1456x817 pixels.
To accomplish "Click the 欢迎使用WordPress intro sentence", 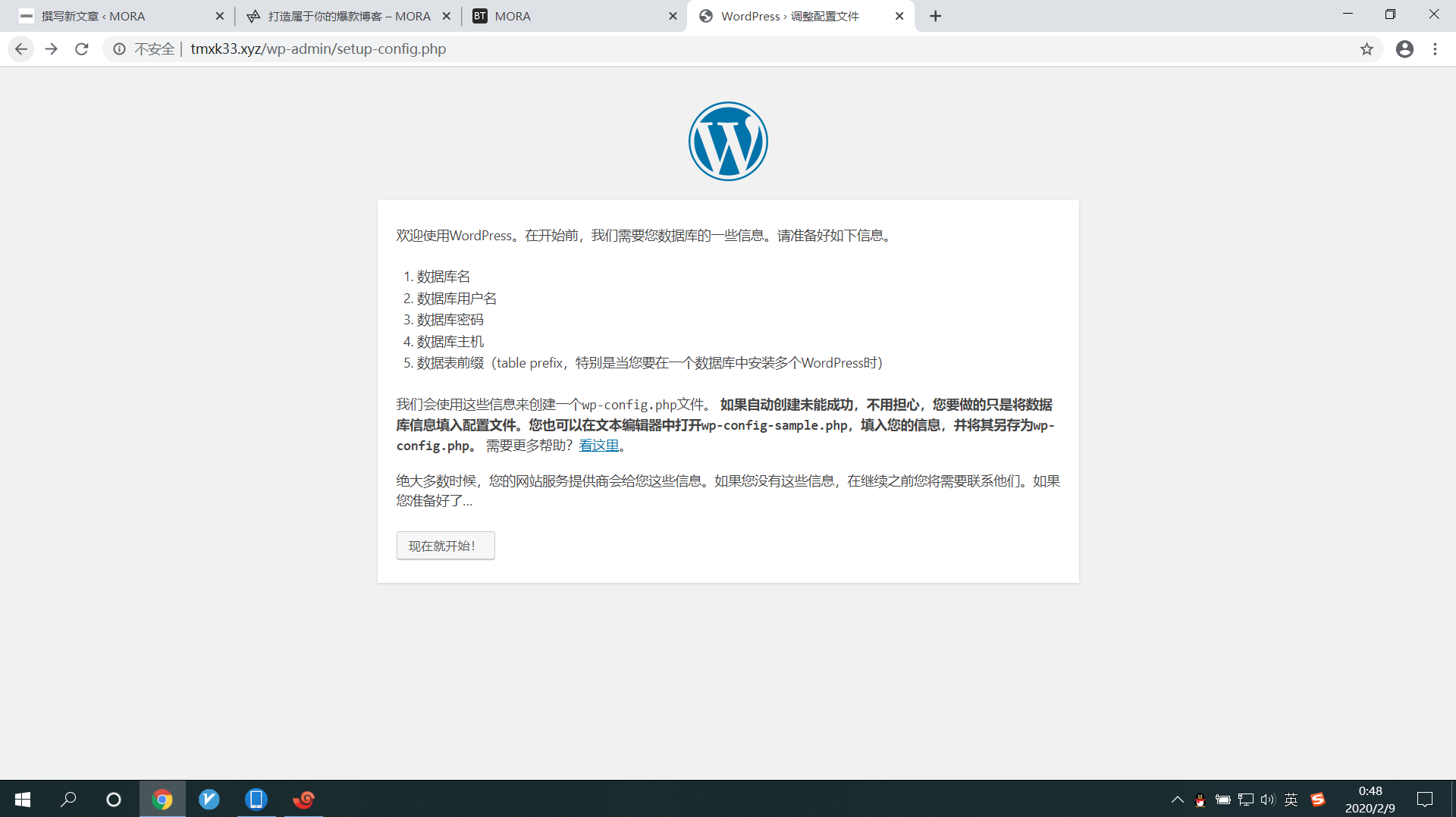I will pyautogui.click(x=646, y=236).
